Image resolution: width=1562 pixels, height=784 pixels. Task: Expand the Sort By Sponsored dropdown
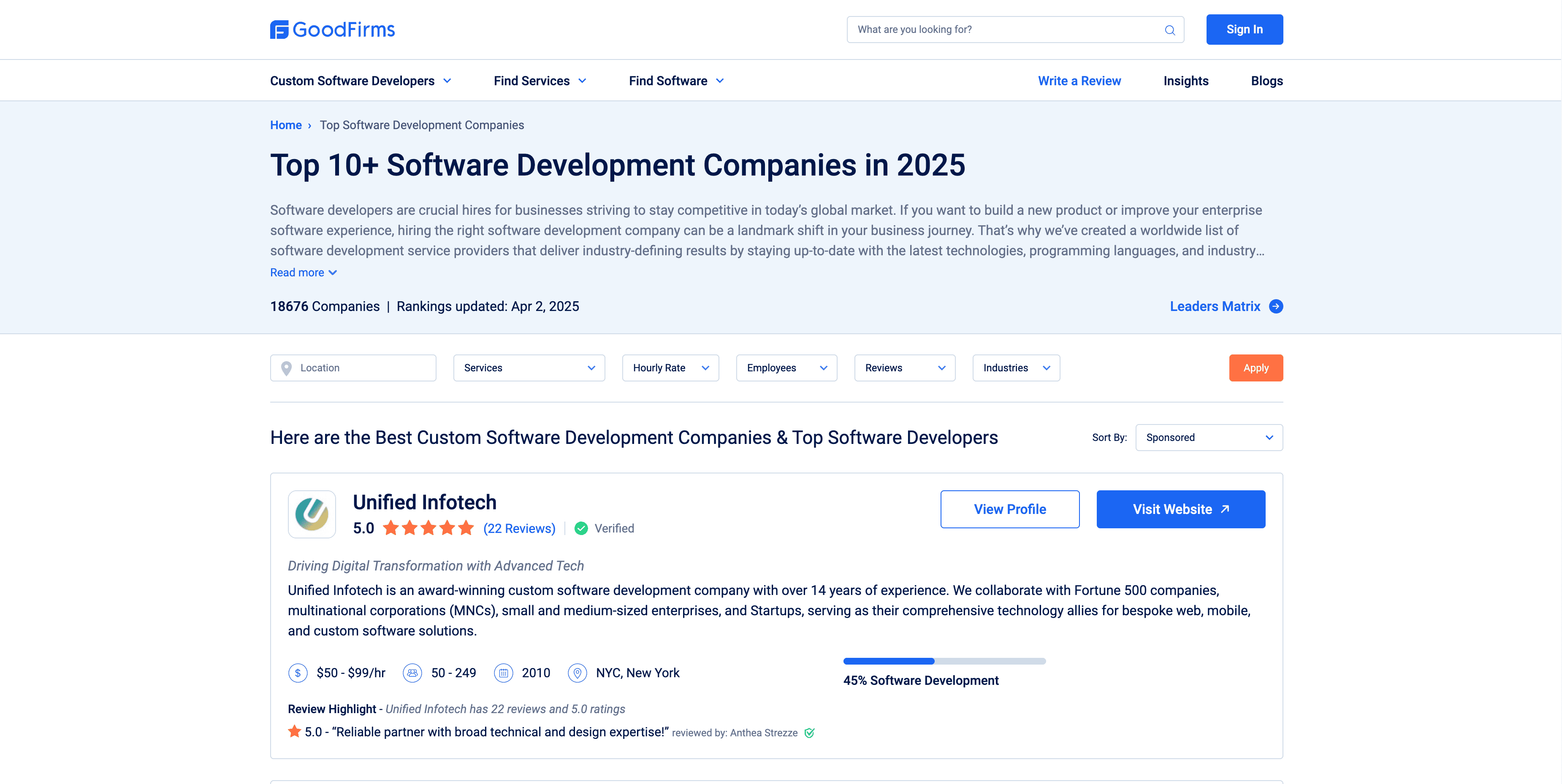point(1209,438)
